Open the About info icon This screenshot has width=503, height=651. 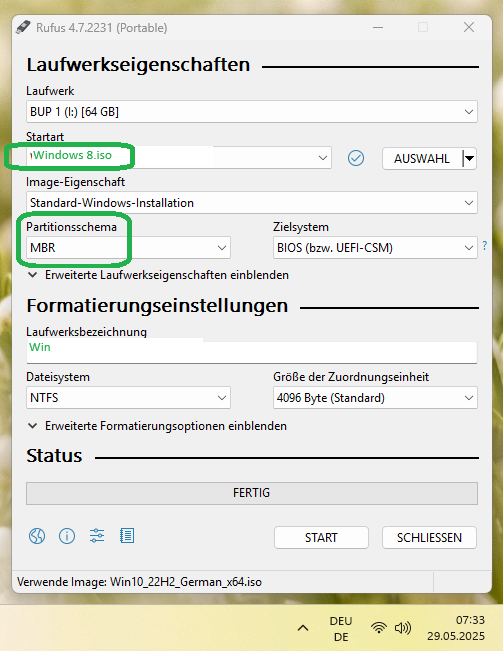tap(67, 536)
